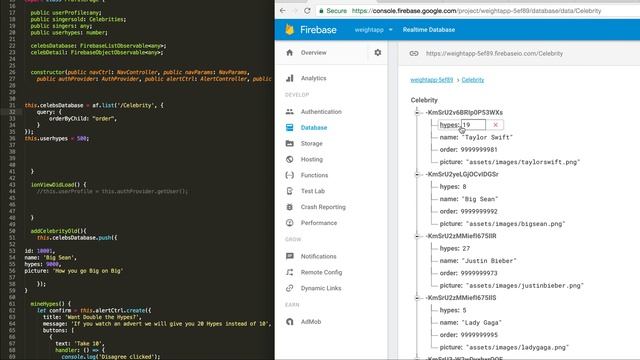Open Analytics bar chart icon
This screenshot has width=640, height=360.
point(290,78)
